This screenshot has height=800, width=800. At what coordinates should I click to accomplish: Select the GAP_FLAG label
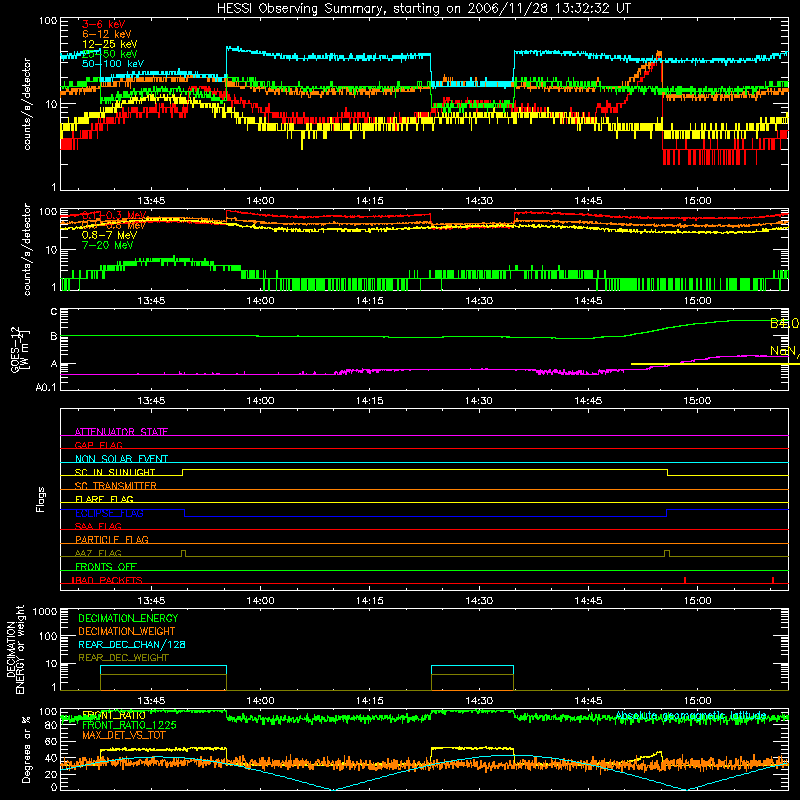pos(98,445)
